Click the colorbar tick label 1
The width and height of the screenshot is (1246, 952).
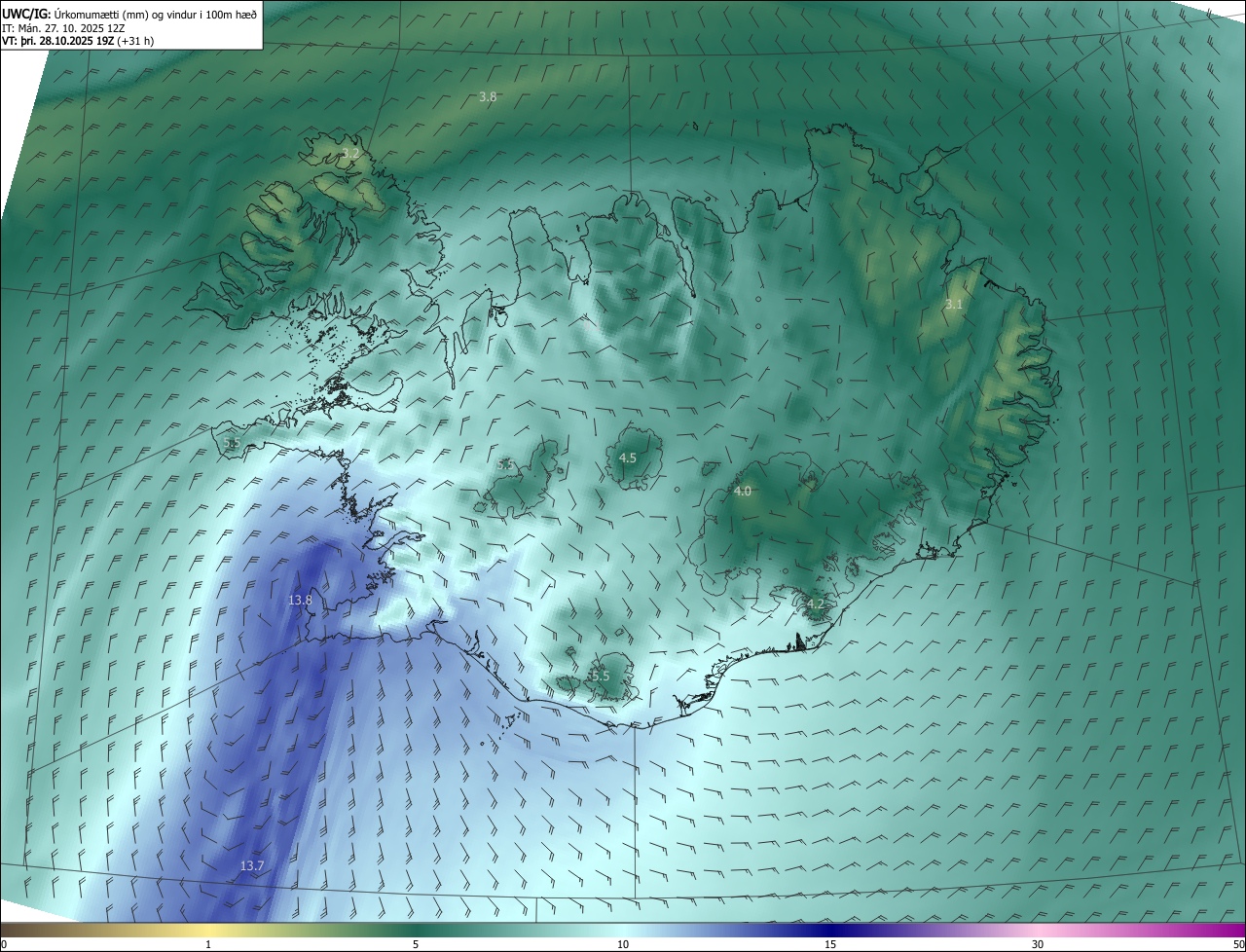click(x=208, y=944)
